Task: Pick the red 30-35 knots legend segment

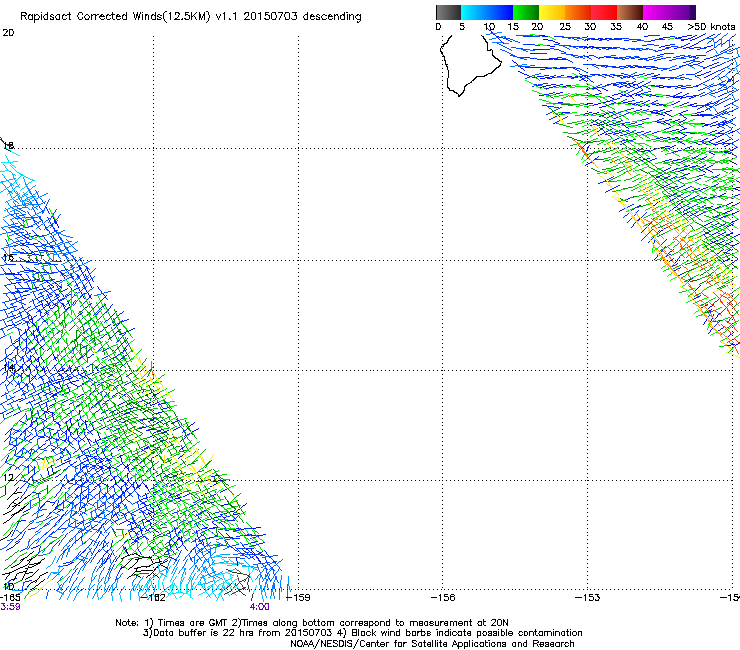Action: point(604,12)
